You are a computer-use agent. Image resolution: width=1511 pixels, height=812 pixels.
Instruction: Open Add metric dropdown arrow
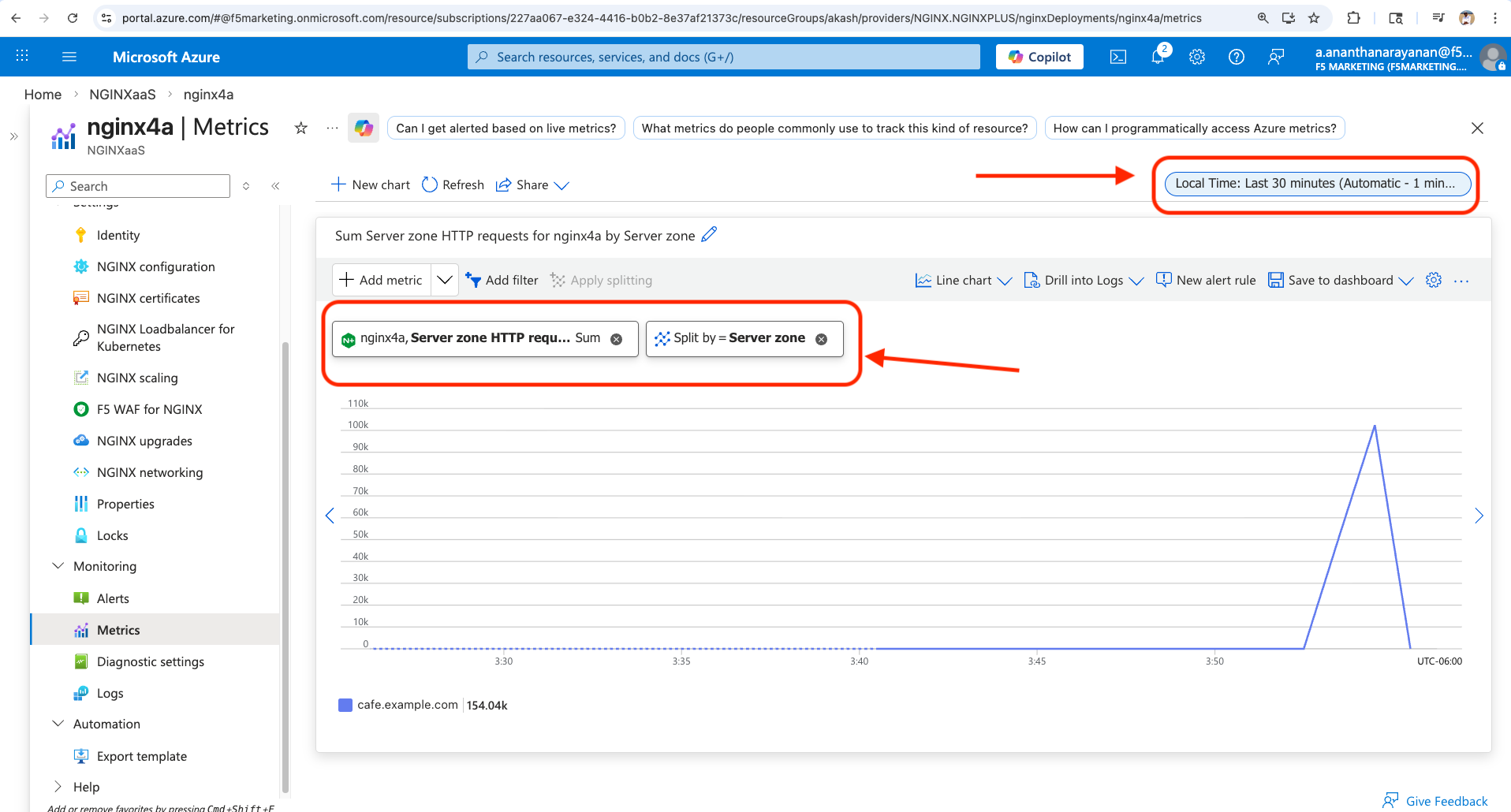(x=445, y=280)
